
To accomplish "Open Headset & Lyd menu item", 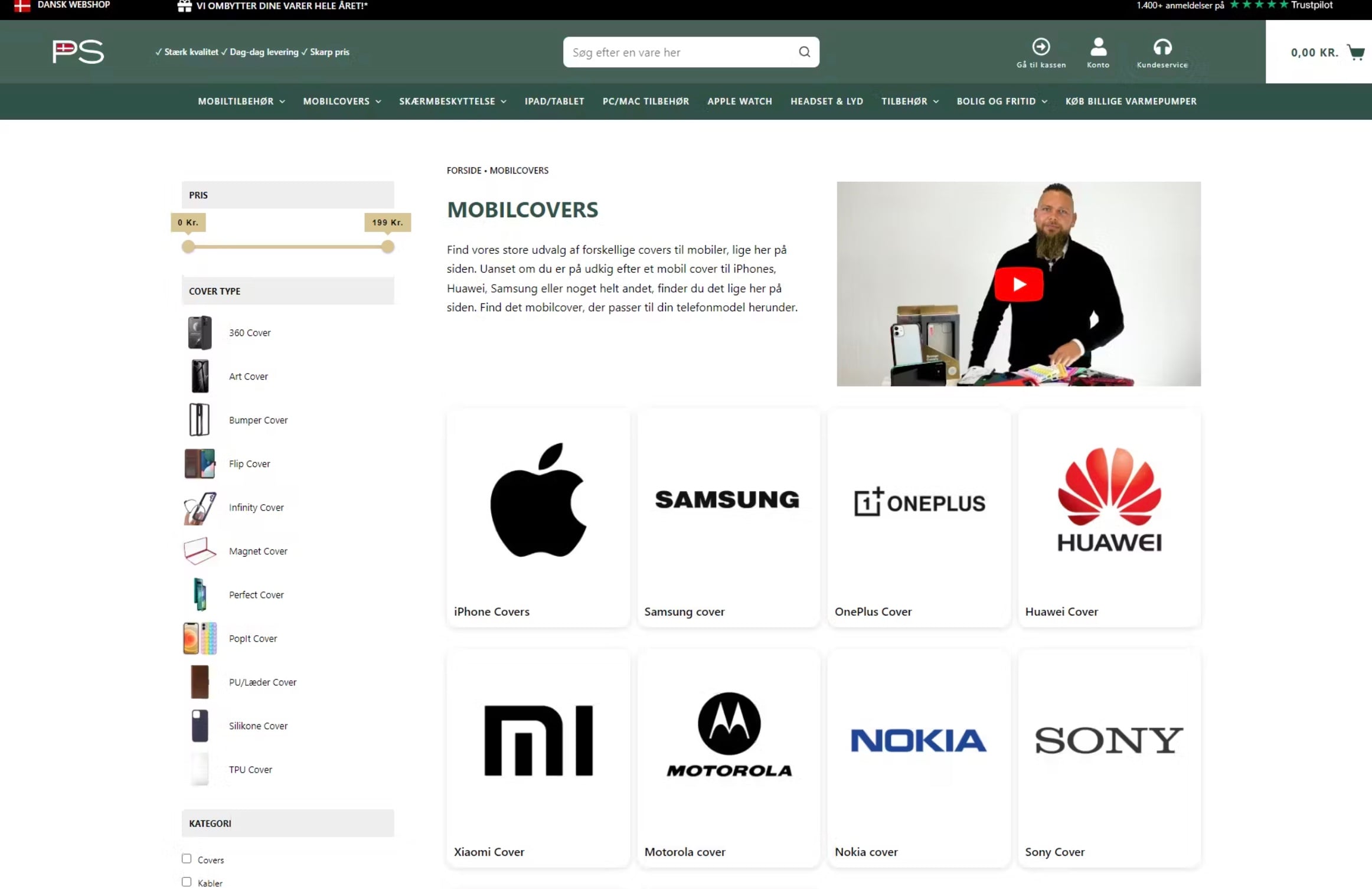I will [x=827, y=102].
